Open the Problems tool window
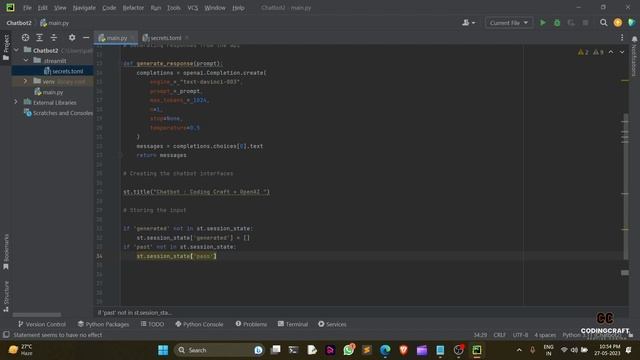Viewport: 640px width, 360px height. tap(251, 324)
